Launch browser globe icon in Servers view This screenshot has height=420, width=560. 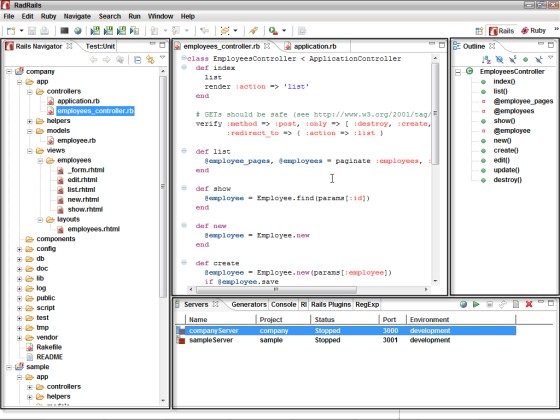[463, 304]
